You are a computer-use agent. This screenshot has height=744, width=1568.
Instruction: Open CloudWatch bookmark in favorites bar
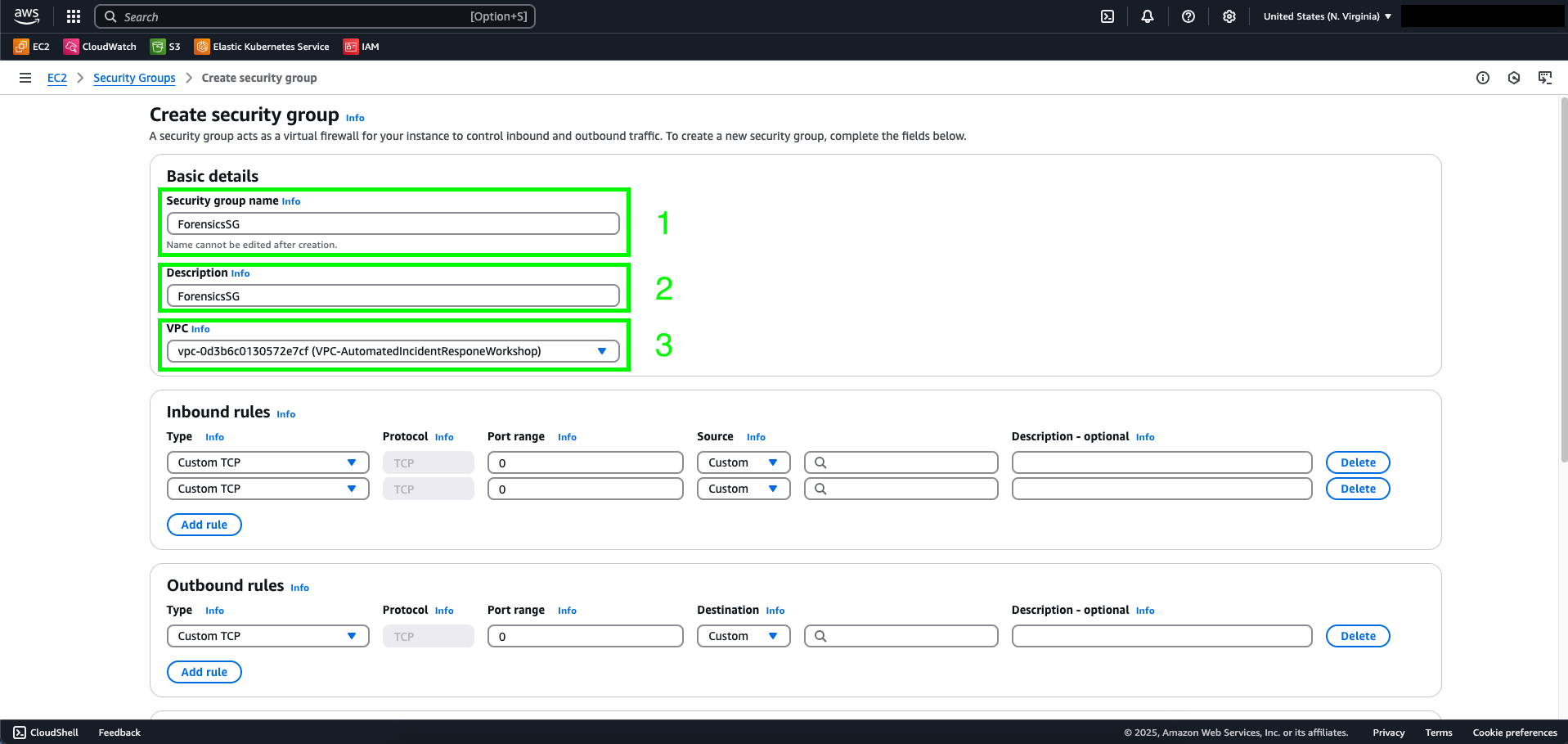pos(100,47)
